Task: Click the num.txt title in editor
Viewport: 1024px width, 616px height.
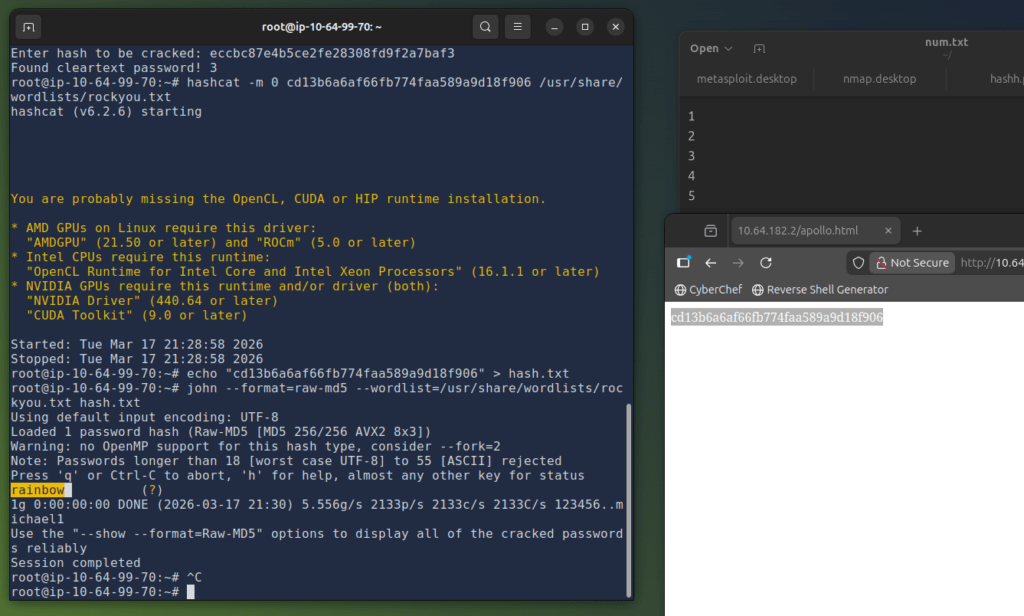Action: 946,42
